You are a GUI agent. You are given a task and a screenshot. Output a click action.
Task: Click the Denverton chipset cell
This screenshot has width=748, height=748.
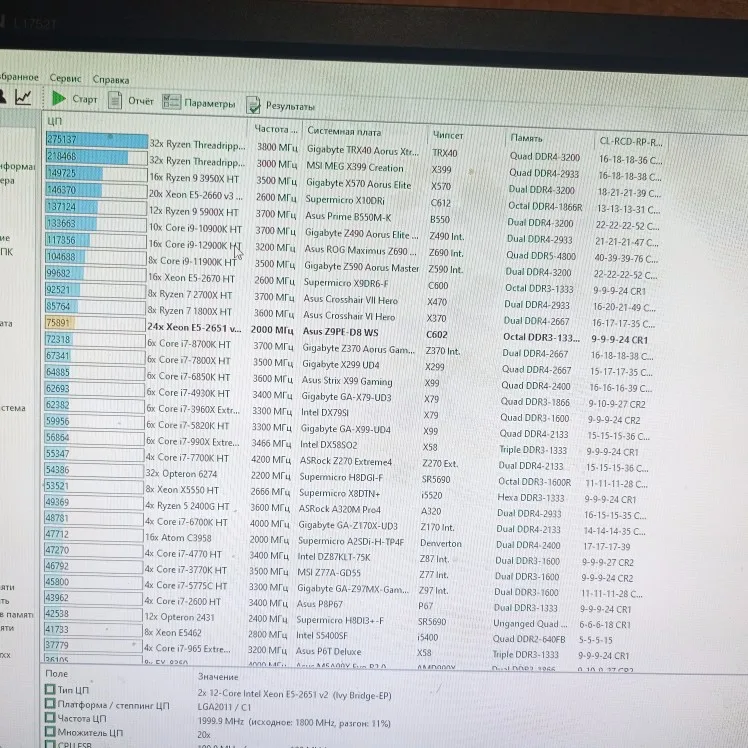click(441, 543)
